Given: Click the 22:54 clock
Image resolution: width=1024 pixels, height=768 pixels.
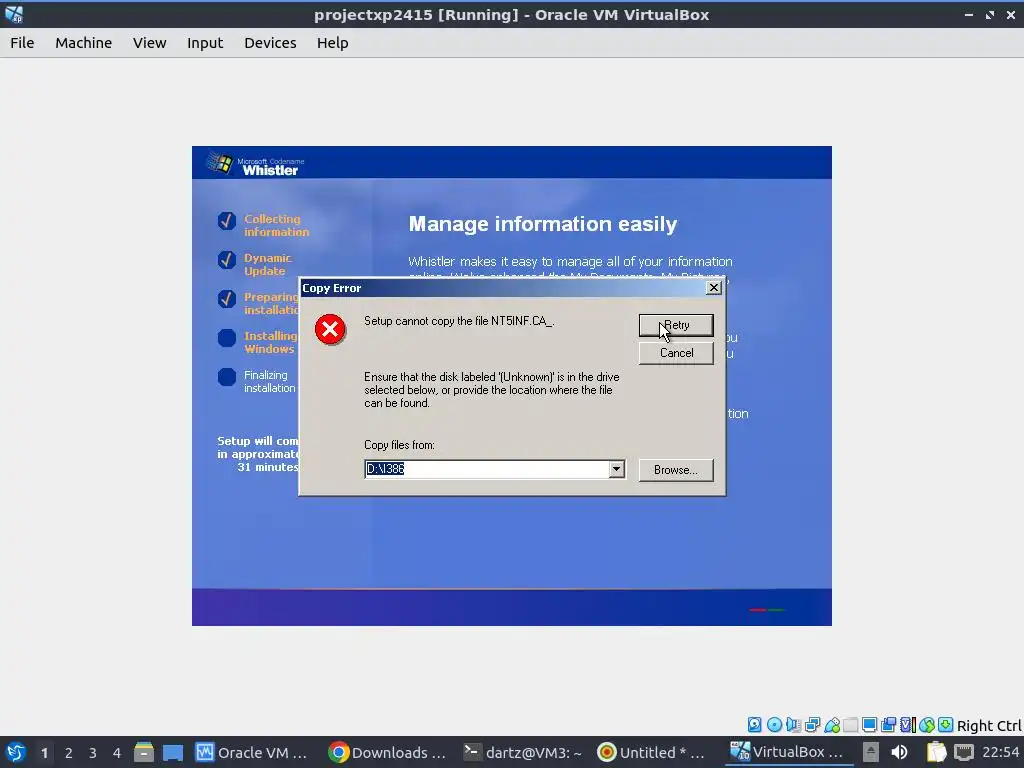Looking at the screenshot, I should pos(1000,752).
